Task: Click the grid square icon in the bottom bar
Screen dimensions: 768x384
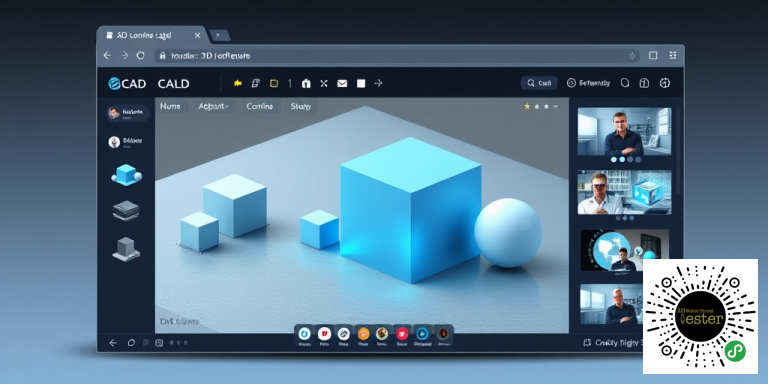Action: (x=159, y=343)
